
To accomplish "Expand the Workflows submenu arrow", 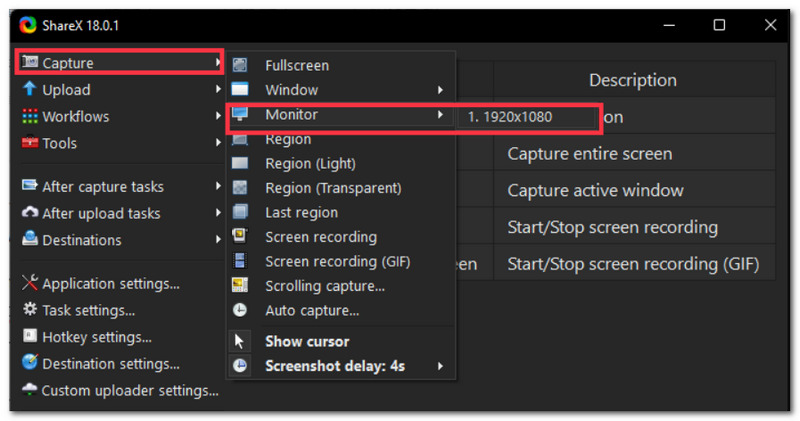I will (x=218, y=116).
